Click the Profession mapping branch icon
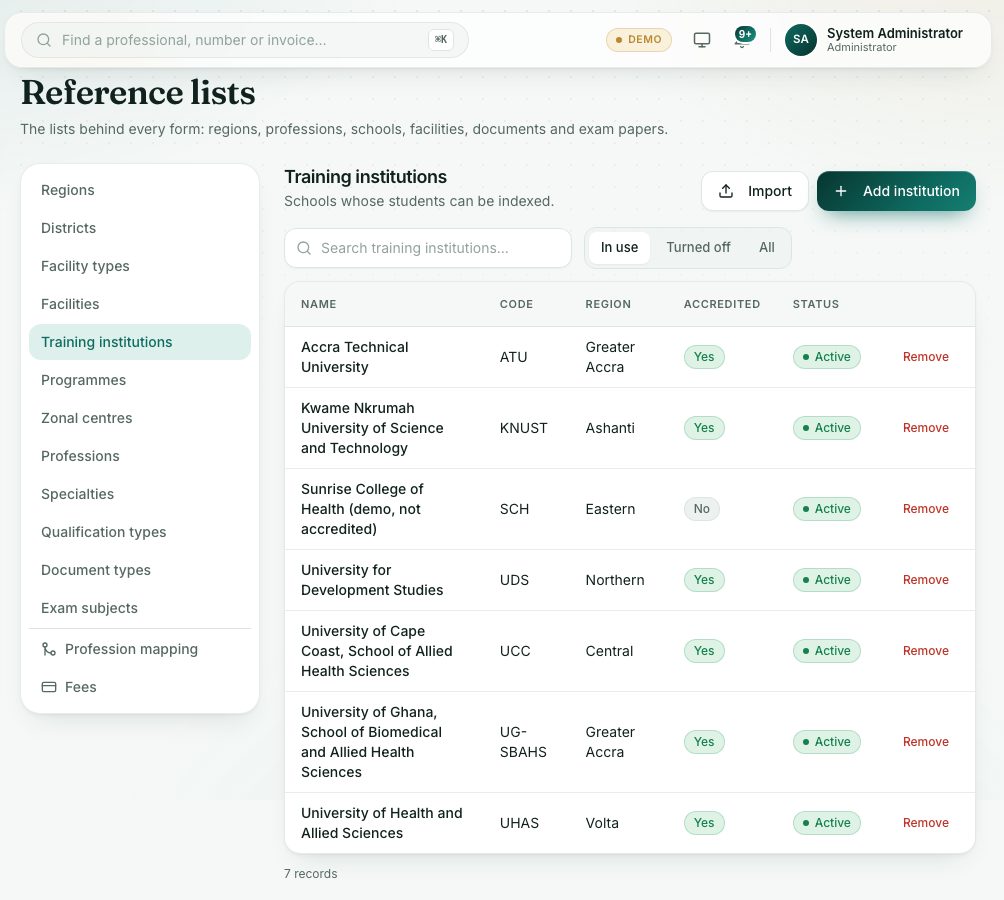Viewport: 1004px width, 900px height. coord(49,649)
